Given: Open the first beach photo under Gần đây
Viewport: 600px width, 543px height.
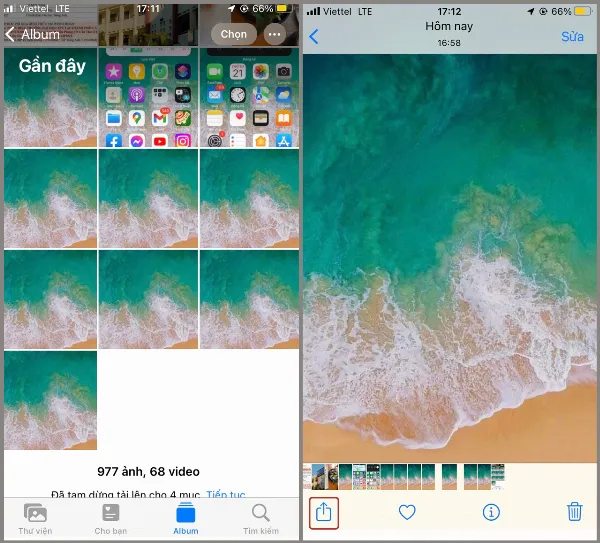Looking at the screenshot, I should point(50,100).
